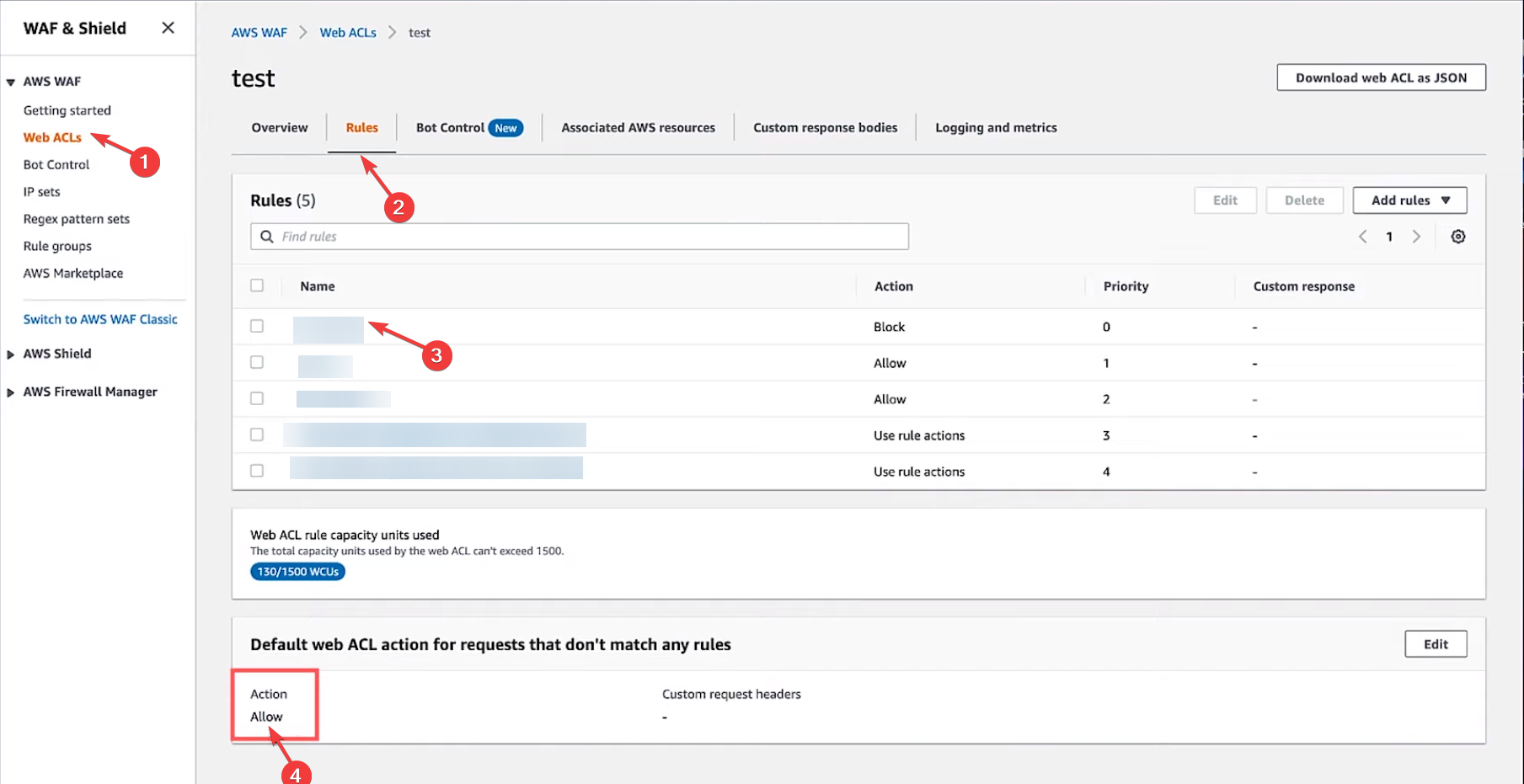Go to previous rules page

point(1362,237)
